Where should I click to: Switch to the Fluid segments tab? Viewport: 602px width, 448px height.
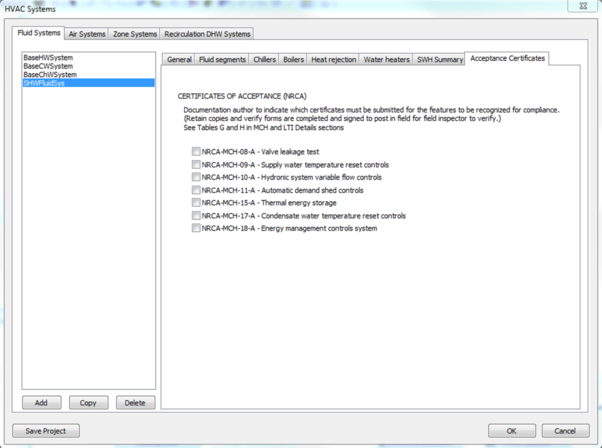coord(221,60)
